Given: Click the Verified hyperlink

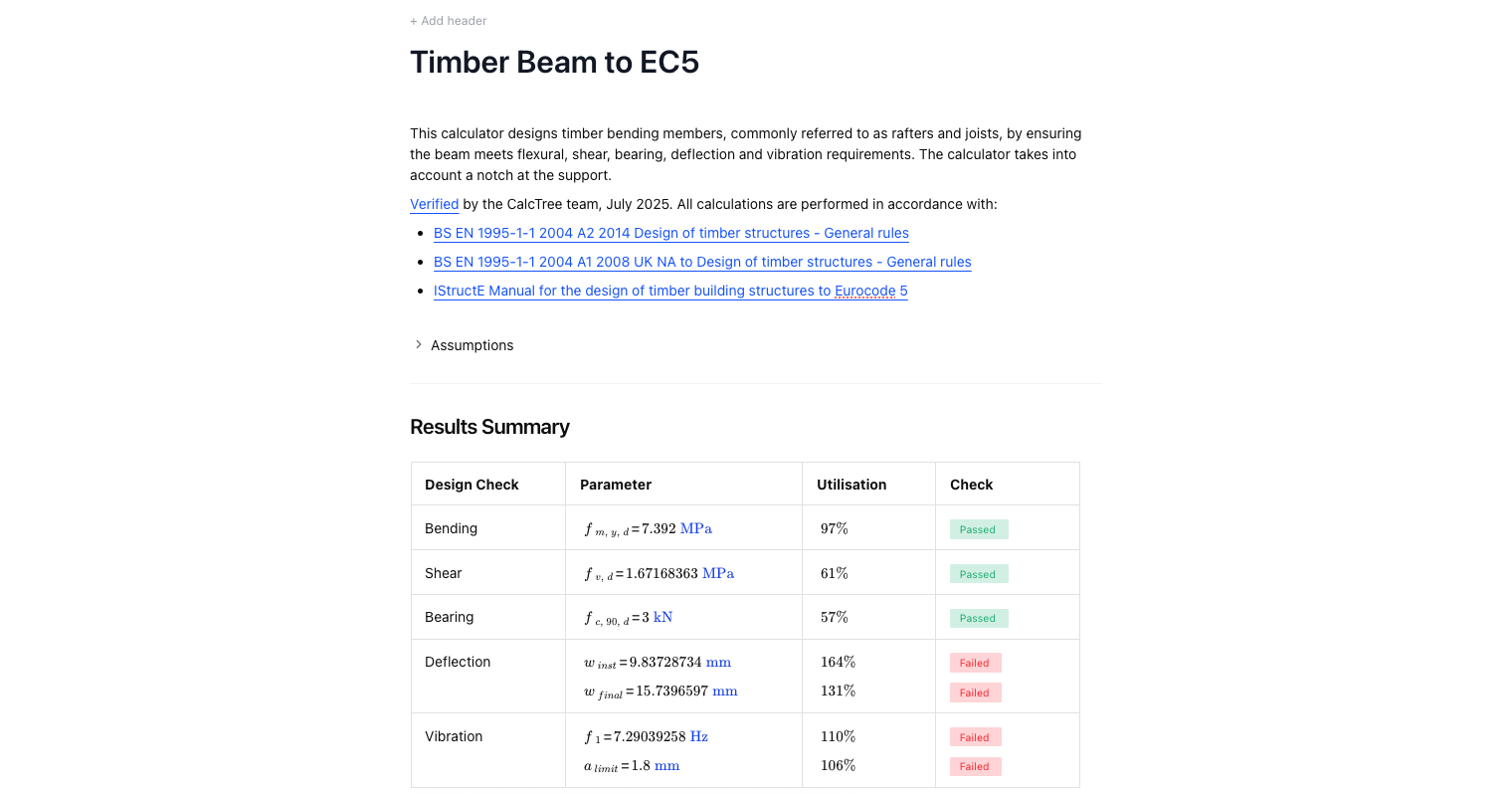Looking at the screenshot, I should [x=434, y=204].
